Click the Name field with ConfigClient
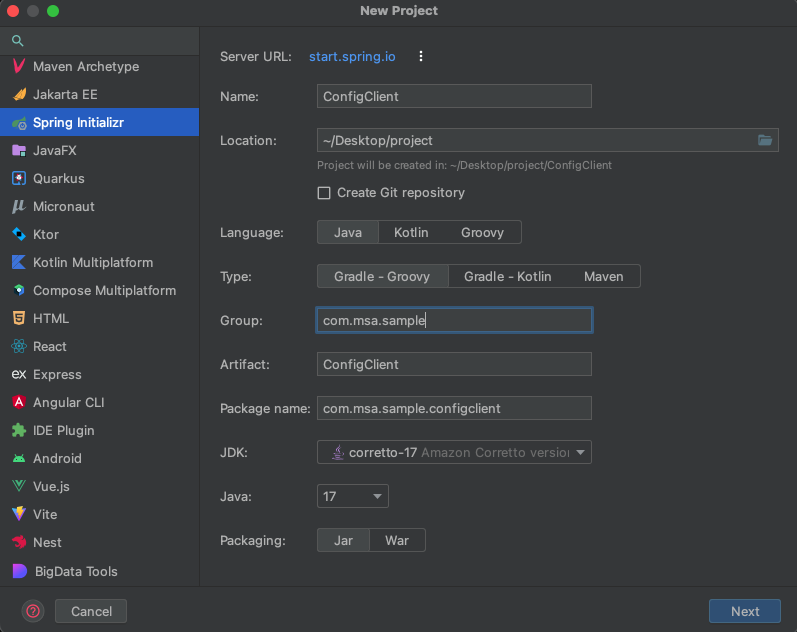Viewport: 797px width, 632px height. [x=454, y=96]
